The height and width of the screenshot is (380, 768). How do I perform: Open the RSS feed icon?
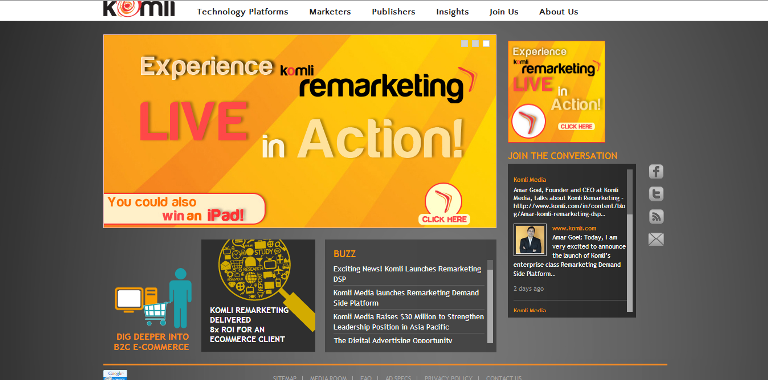click(656, 216)
